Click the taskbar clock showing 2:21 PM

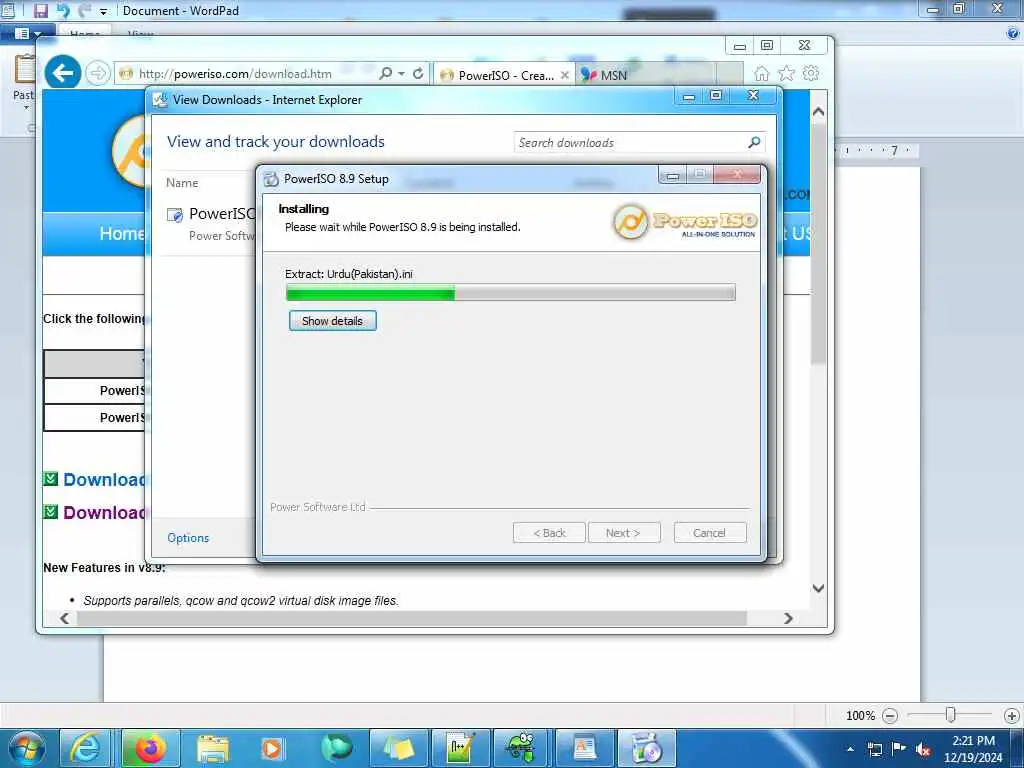(973, 748)
